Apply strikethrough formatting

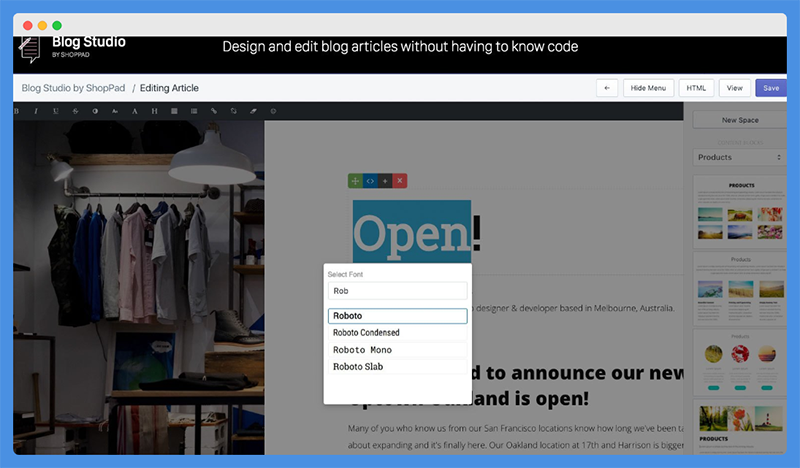[x=75, y=111]
